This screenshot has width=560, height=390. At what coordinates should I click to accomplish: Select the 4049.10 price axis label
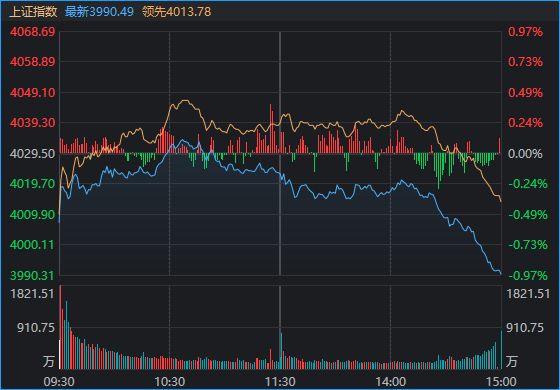tap(33, 93)
